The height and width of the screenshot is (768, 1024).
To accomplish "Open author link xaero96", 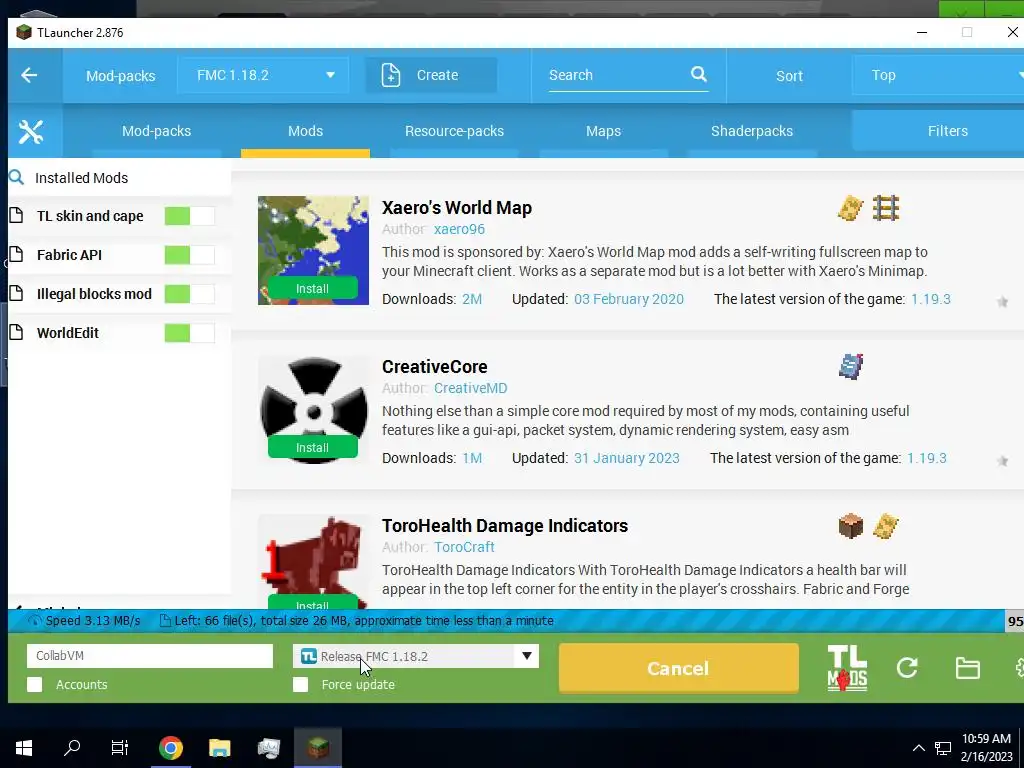I will tap(459, 229).
